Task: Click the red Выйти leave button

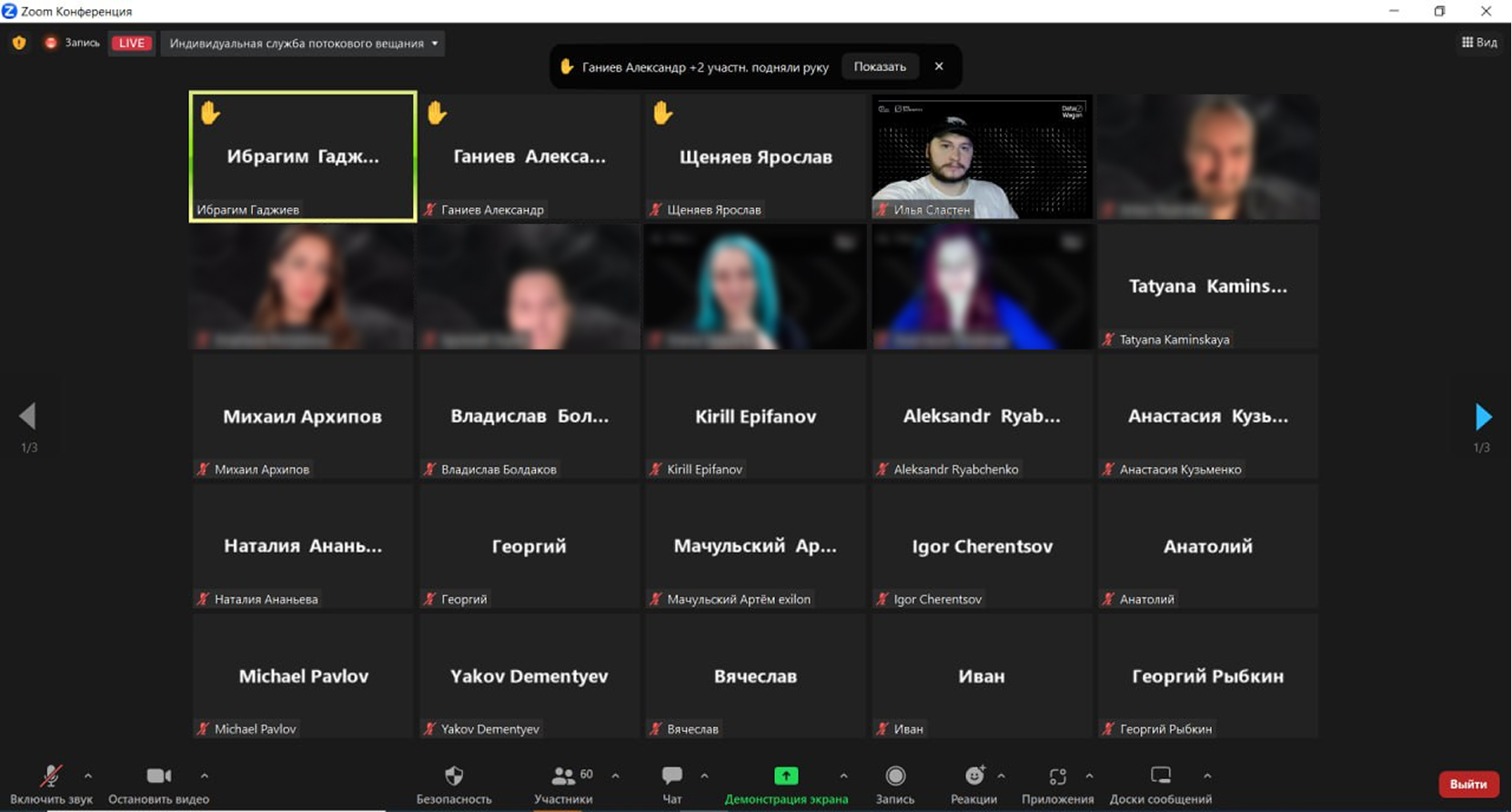Action: coord(1467,784)
